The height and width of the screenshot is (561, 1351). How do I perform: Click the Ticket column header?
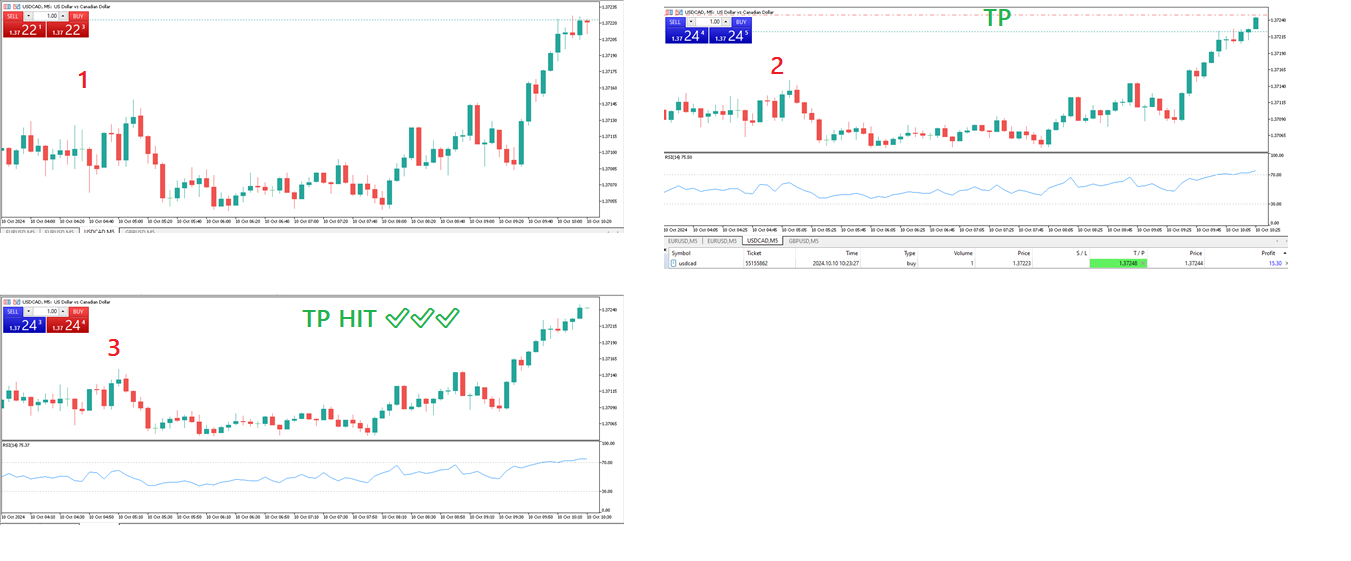tap(753, 253)
